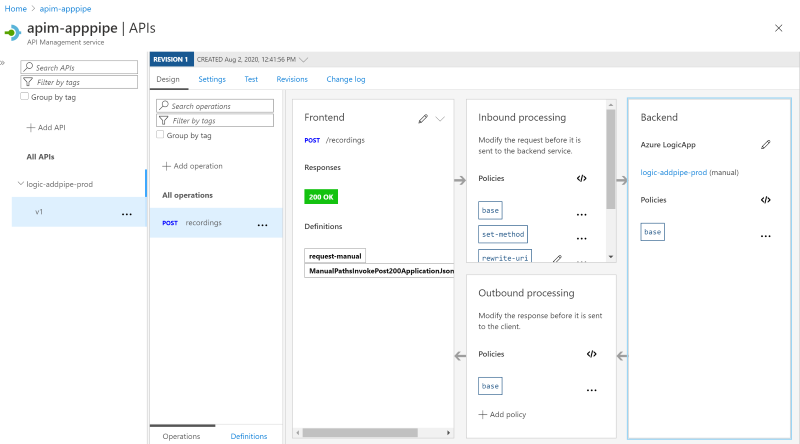Click the REVISION 1 badge
Viewport: 800px width, 444px height.
coord(171,60)
